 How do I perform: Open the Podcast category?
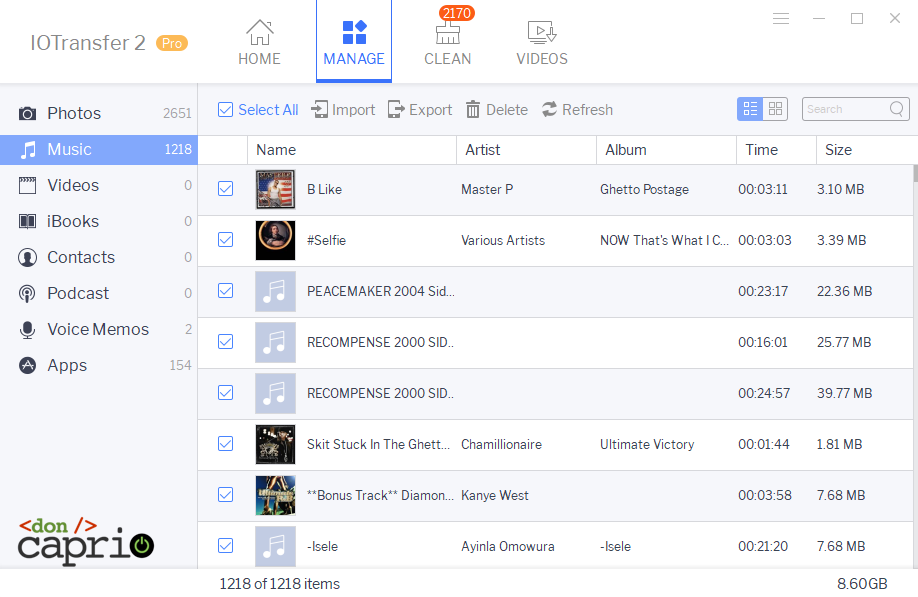(99, 293)
